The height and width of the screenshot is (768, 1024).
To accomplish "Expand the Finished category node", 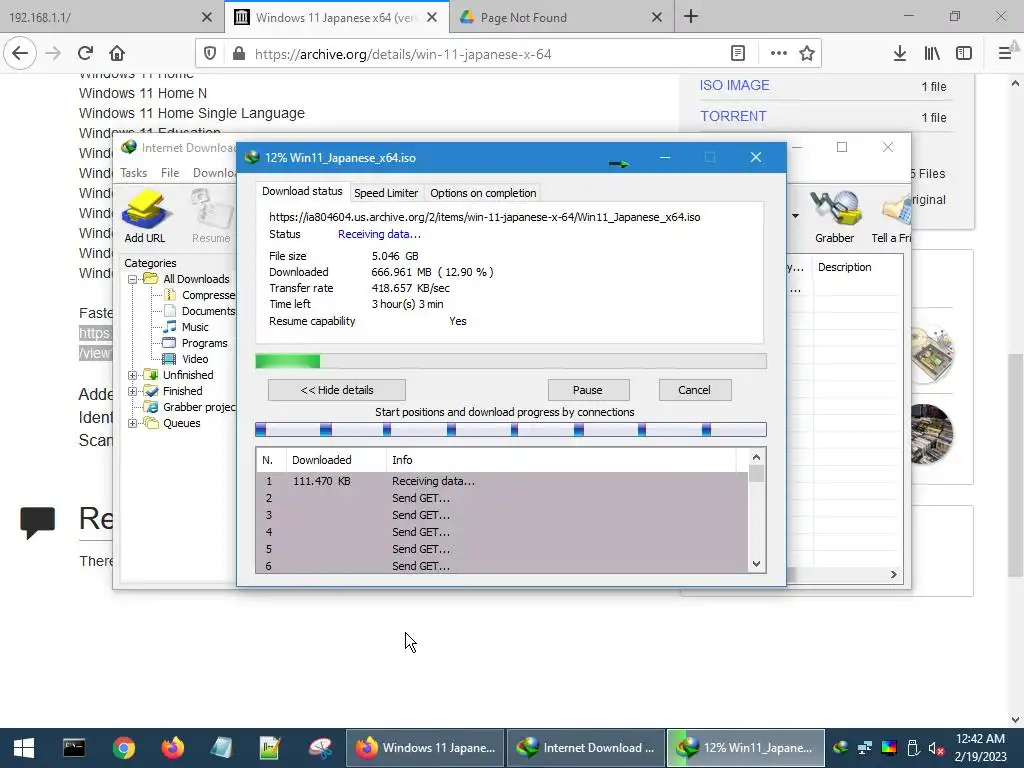I will pyautogui.click(x=133, y=391).
